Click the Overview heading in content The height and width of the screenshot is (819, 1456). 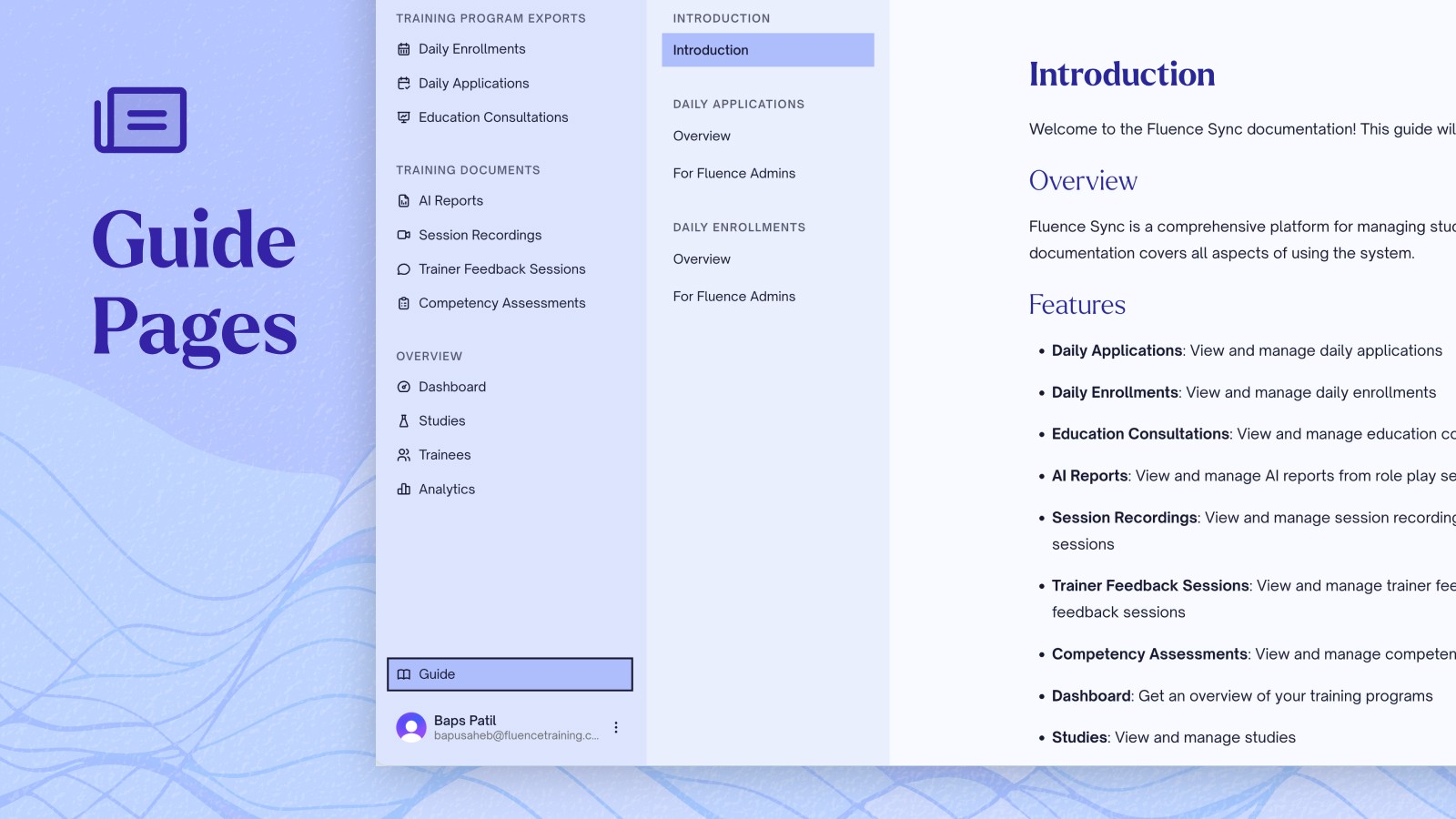(x=1083, y=180)
